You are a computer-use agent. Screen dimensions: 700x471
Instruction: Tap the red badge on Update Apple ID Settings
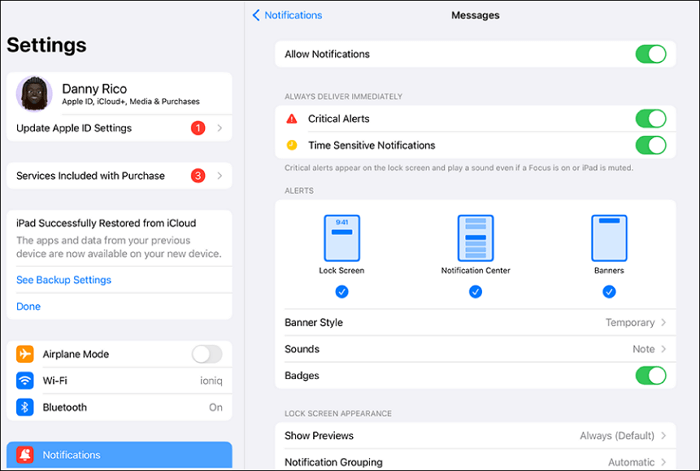pyautogui.click(x=198, y=128)
